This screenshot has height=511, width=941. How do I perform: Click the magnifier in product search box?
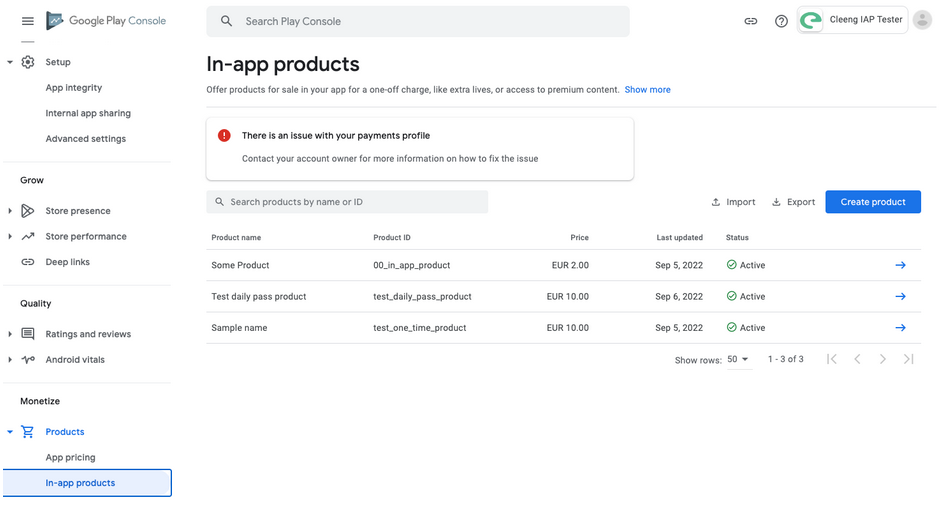[220, 202]
